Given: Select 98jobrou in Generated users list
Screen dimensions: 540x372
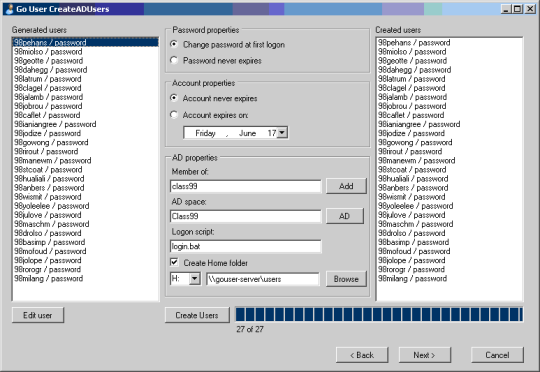Looking at the screenshot, I should (x=85, y=106).
